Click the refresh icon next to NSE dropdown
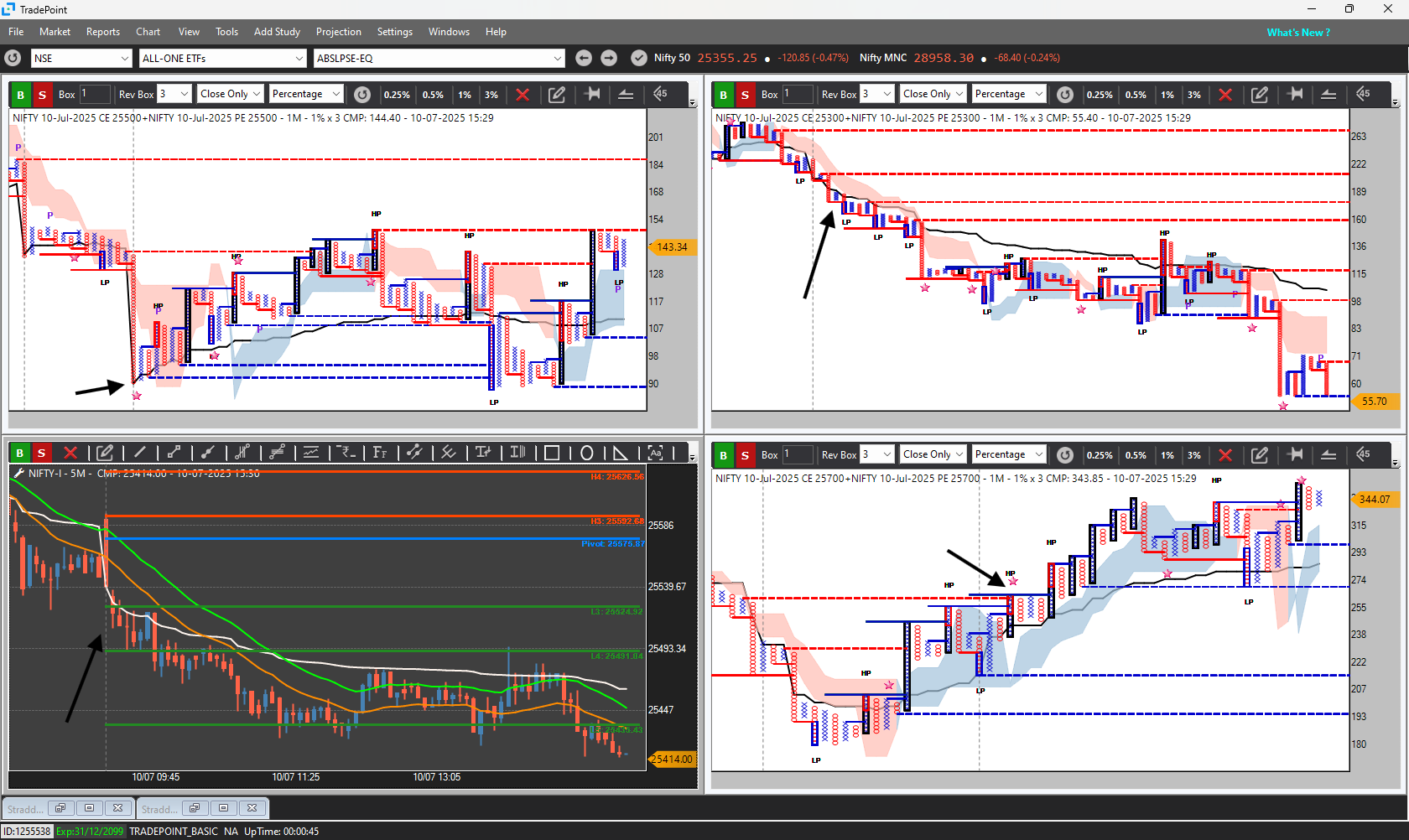Image resolution: width=1409 pixels, height=840 pixels. coord(13,58)
